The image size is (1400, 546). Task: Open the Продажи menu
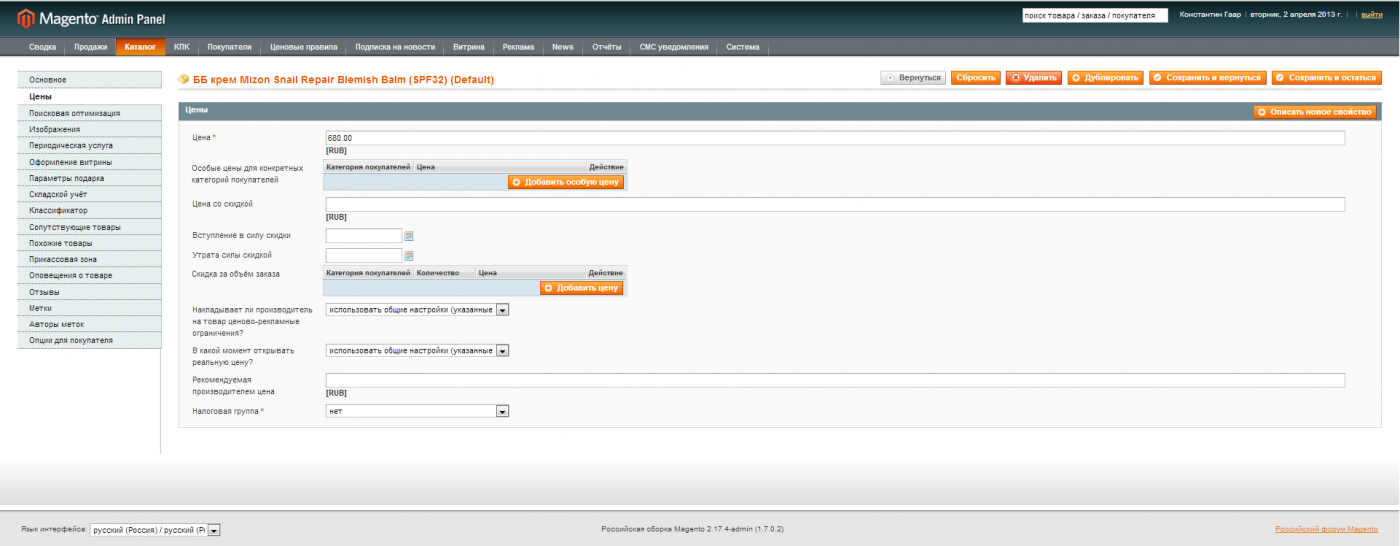[90, 47]
